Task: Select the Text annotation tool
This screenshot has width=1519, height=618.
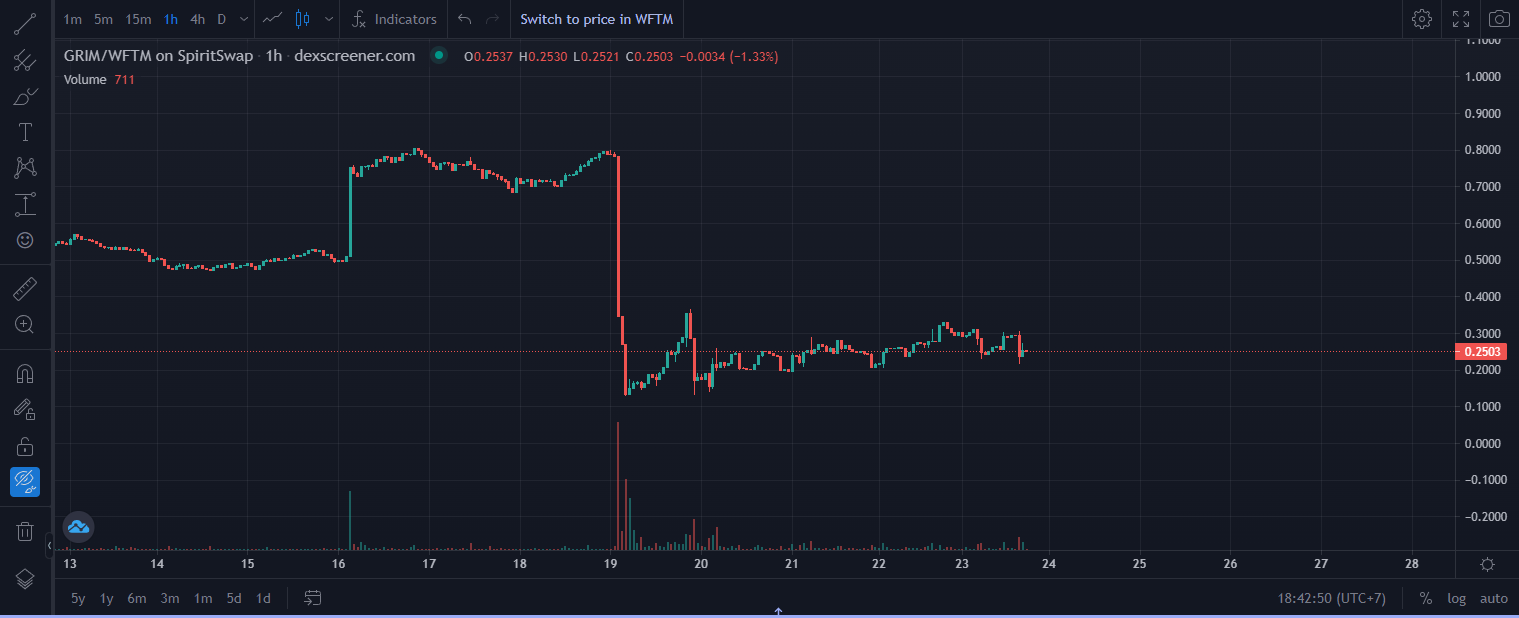Action: tap(25, 132)
